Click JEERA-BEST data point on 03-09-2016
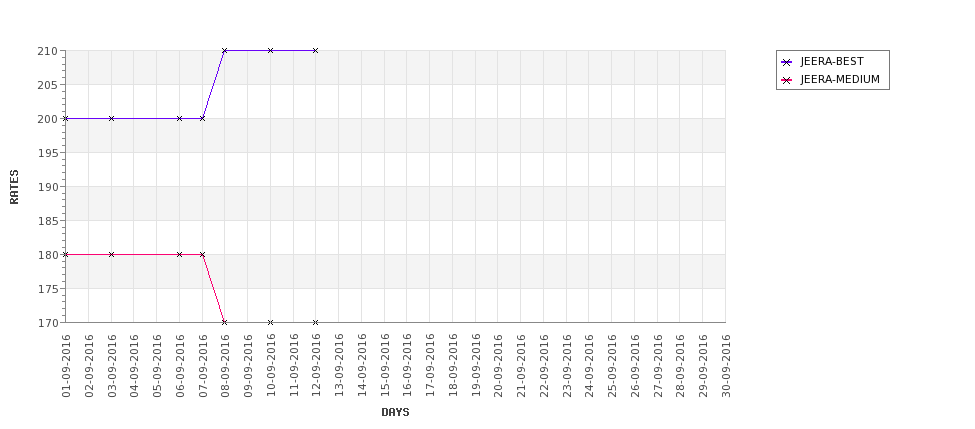This screenshot has height=429, width=975. point(111,118)
